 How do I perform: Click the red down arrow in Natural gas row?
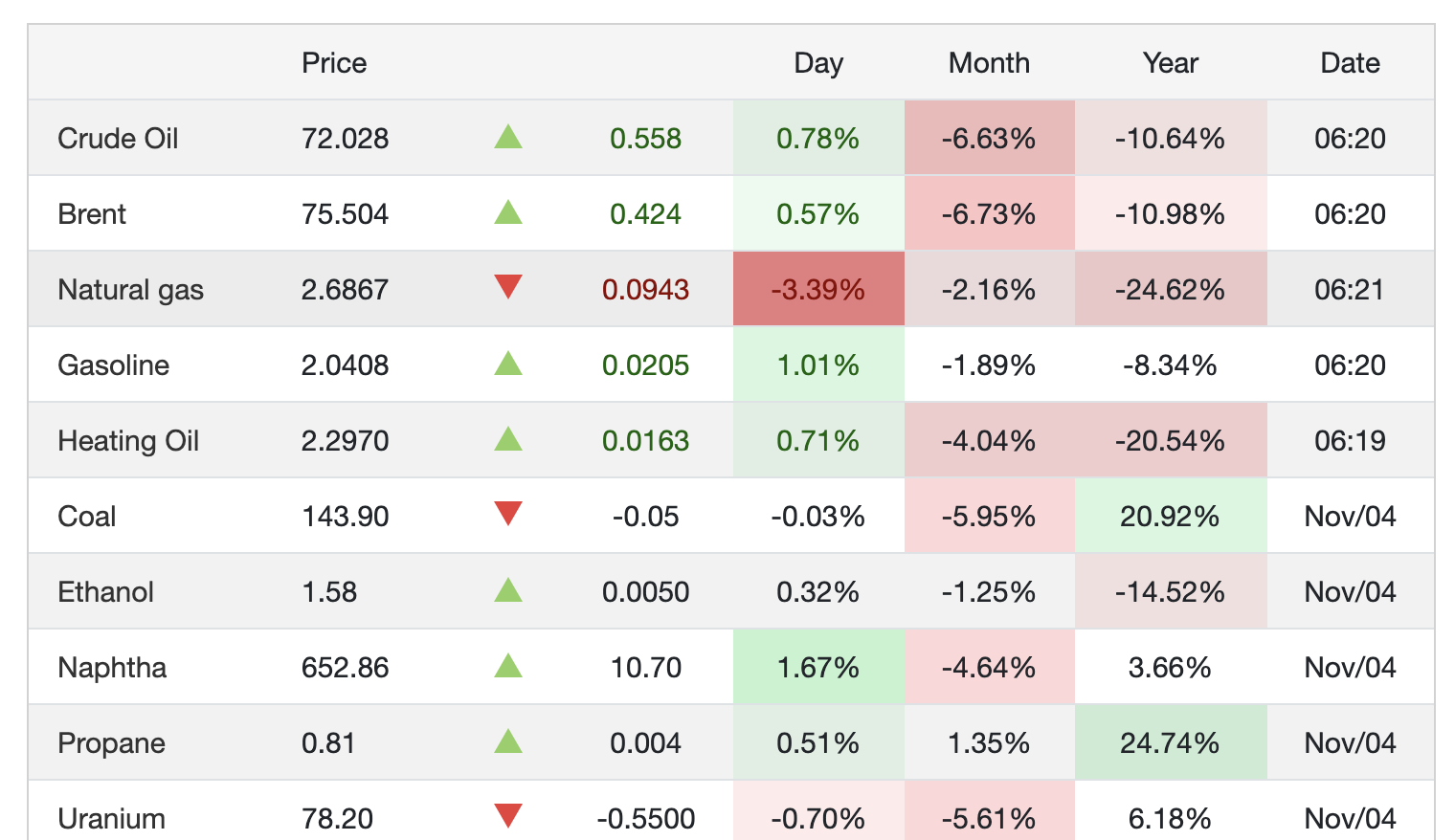pyautogui.click(x=508, y=287)
